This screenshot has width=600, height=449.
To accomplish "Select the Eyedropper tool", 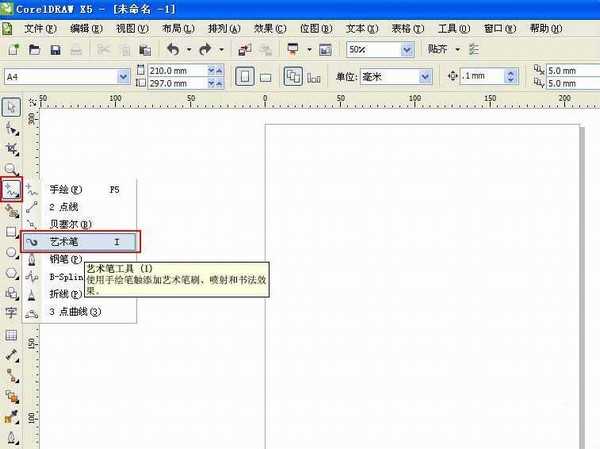I will (11, 417).
